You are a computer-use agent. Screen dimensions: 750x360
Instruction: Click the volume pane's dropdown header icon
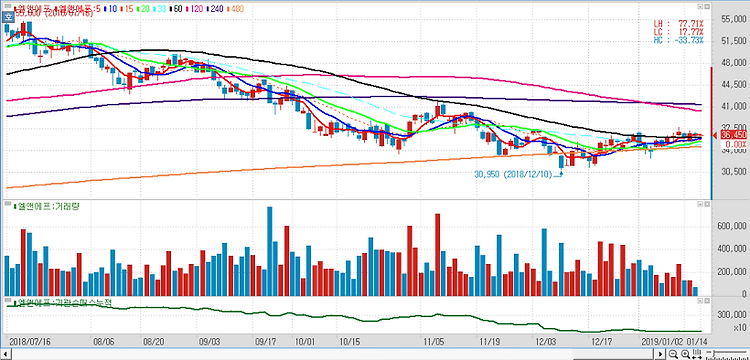700,204
